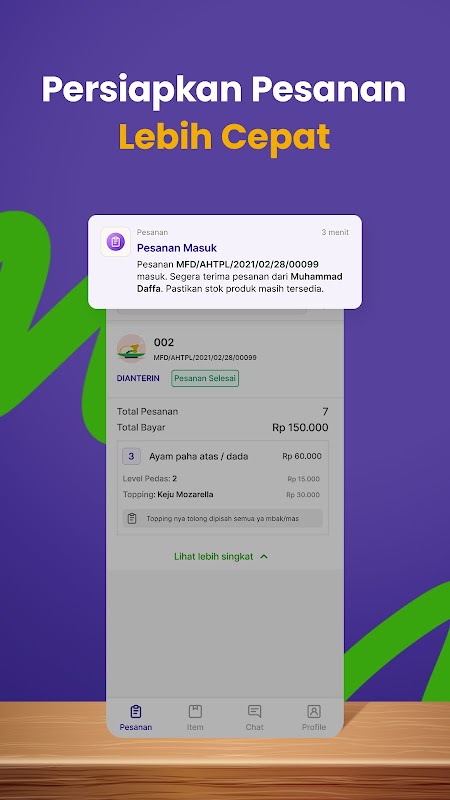Tap the restaurant logo beside order 002

(131, 348)
